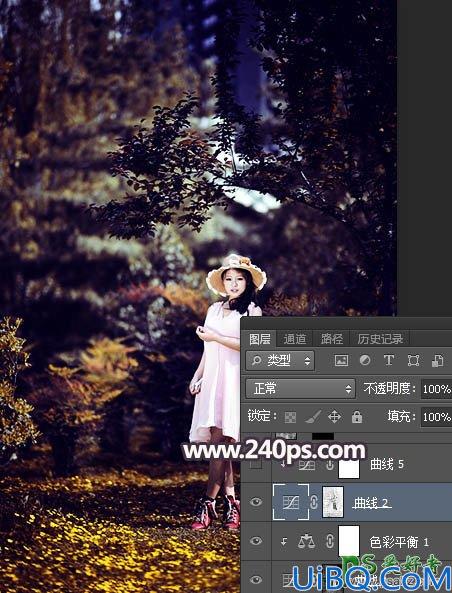Show the hidden 曲线 5 layer

[256, 464]
